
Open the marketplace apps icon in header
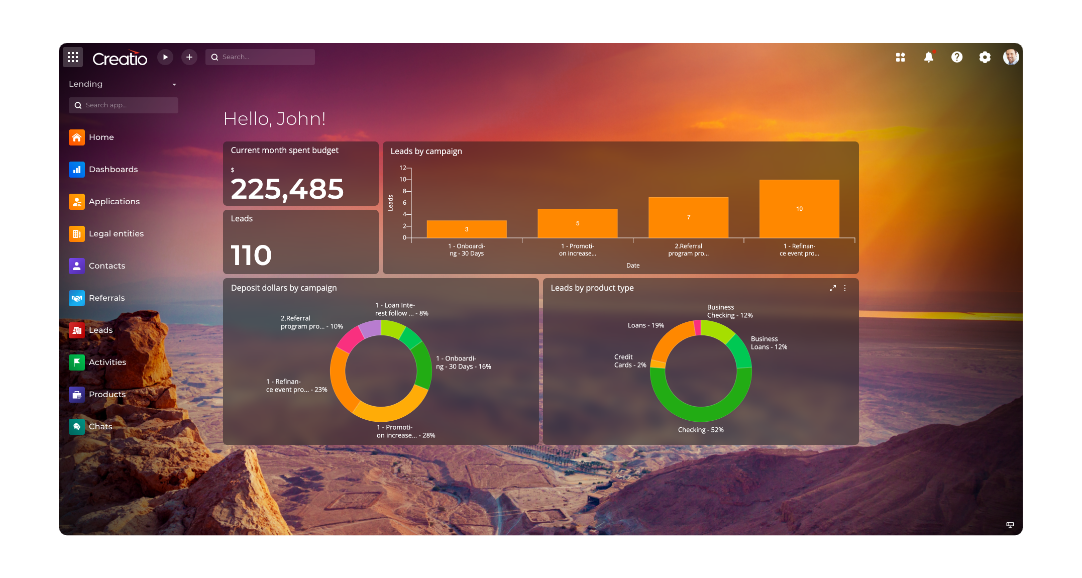[x=900, y=57]
